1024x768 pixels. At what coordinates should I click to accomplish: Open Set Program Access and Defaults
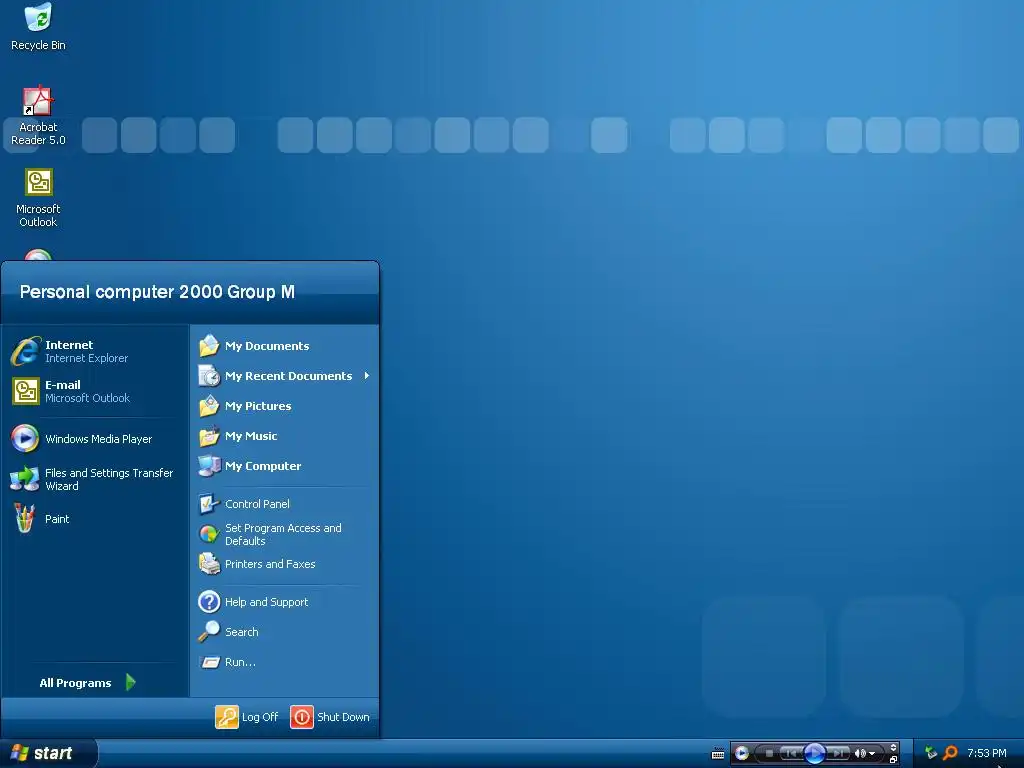pyautogui.click(x=284, y=534)
